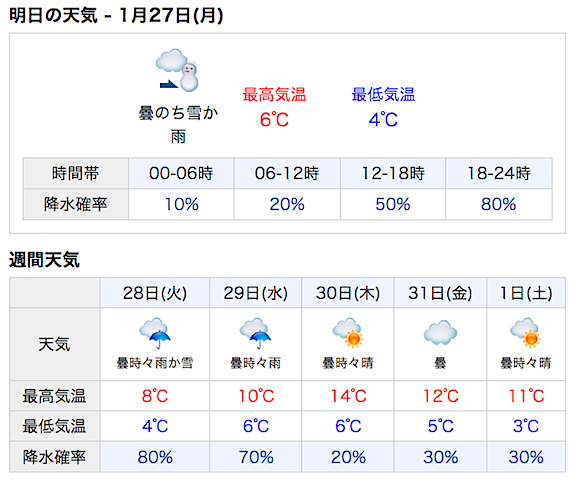Screen dimensions: 576x480
Task: Select the 30日(木) column header
Action: tap(348, 293)
